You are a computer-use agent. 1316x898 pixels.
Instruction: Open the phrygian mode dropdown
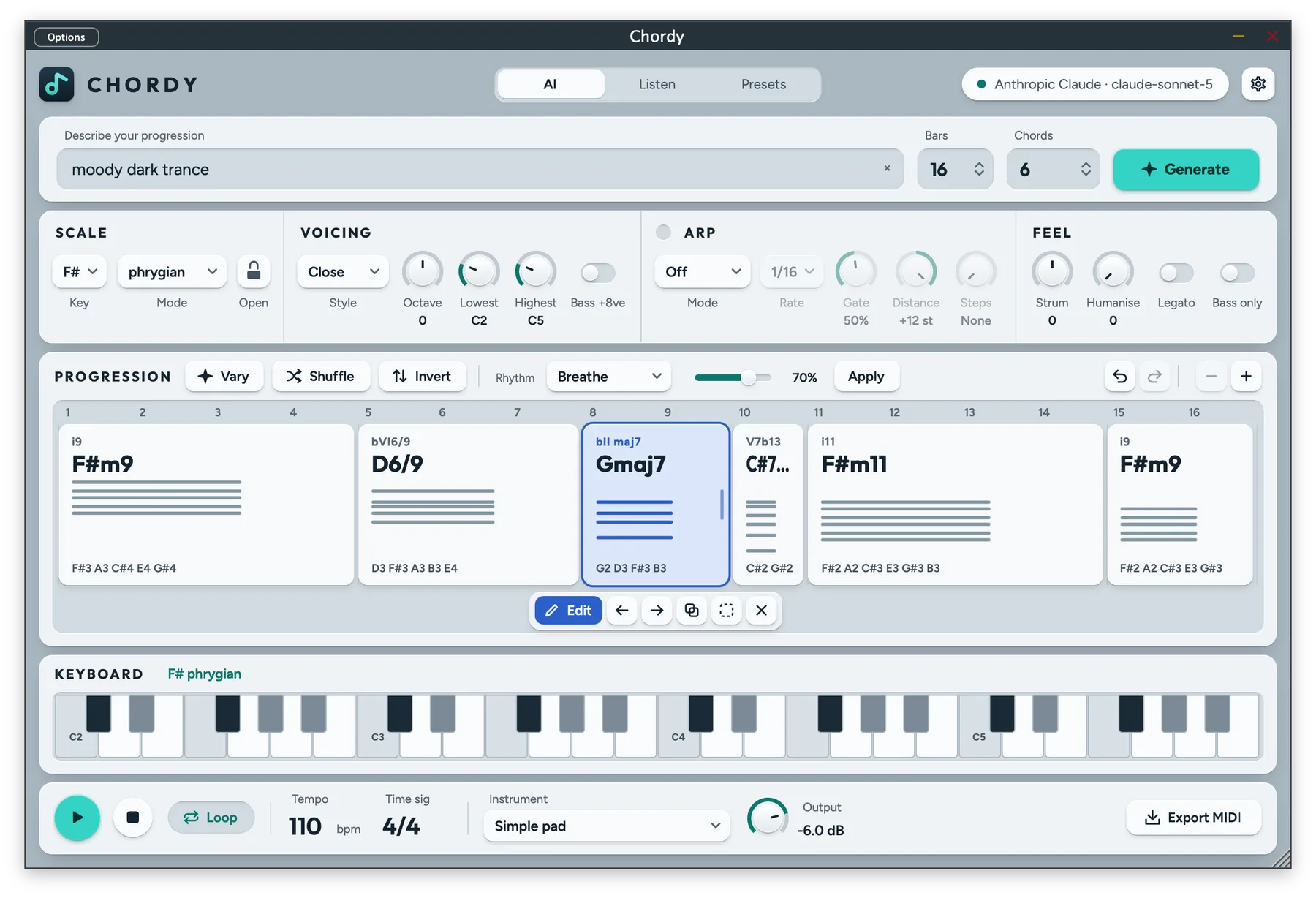point(172,271)
